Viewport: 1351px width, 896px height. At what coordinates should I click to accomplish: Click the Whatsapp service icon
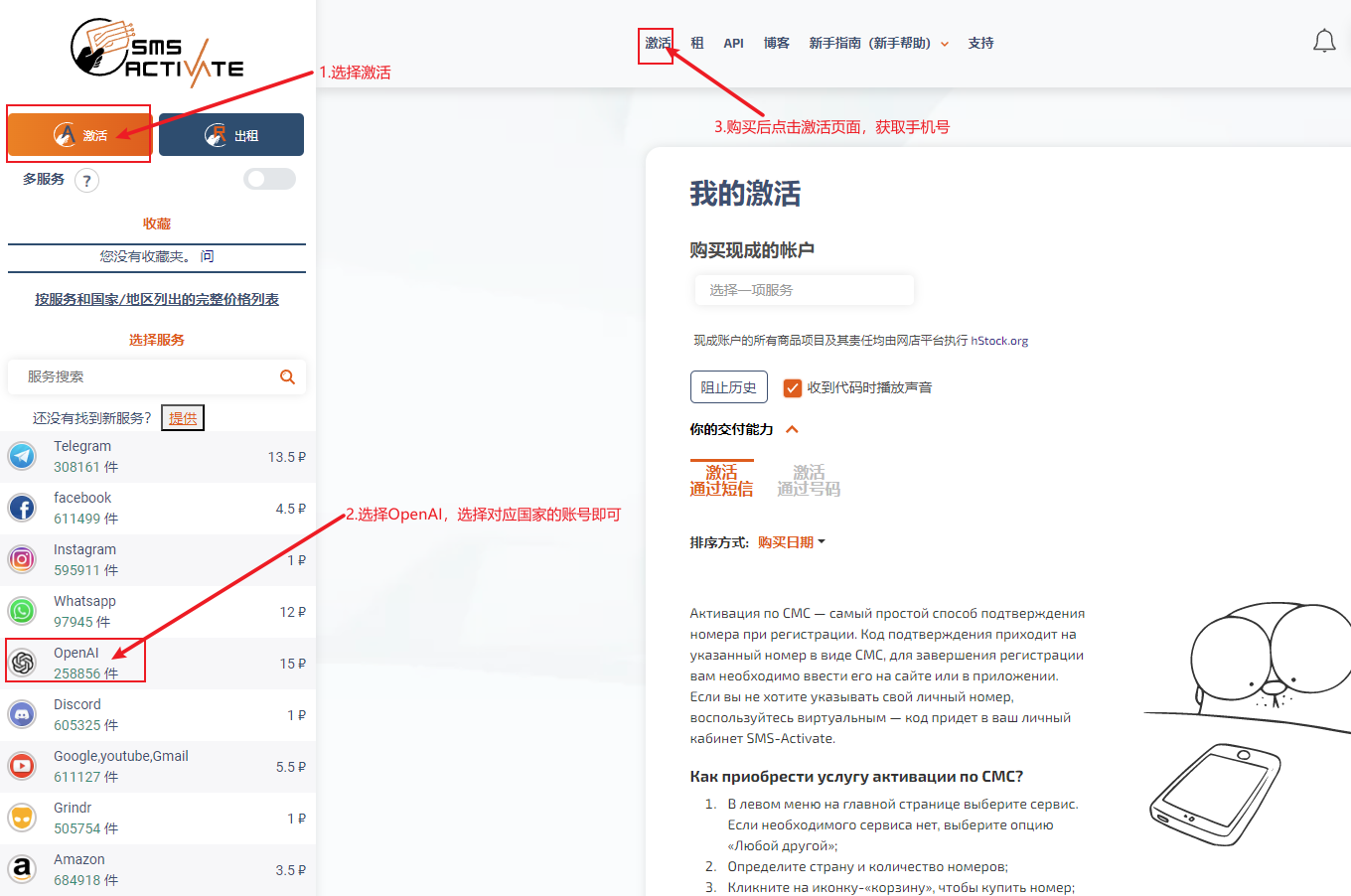22,611
